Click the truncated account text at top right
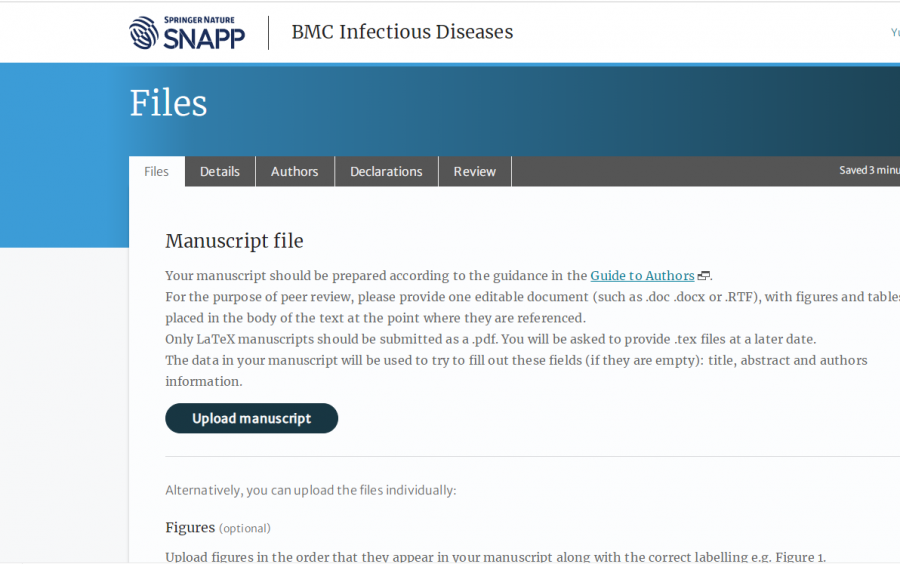Image resolution: width=900 pixels, height=564 pixels. [x=894, y=32]
